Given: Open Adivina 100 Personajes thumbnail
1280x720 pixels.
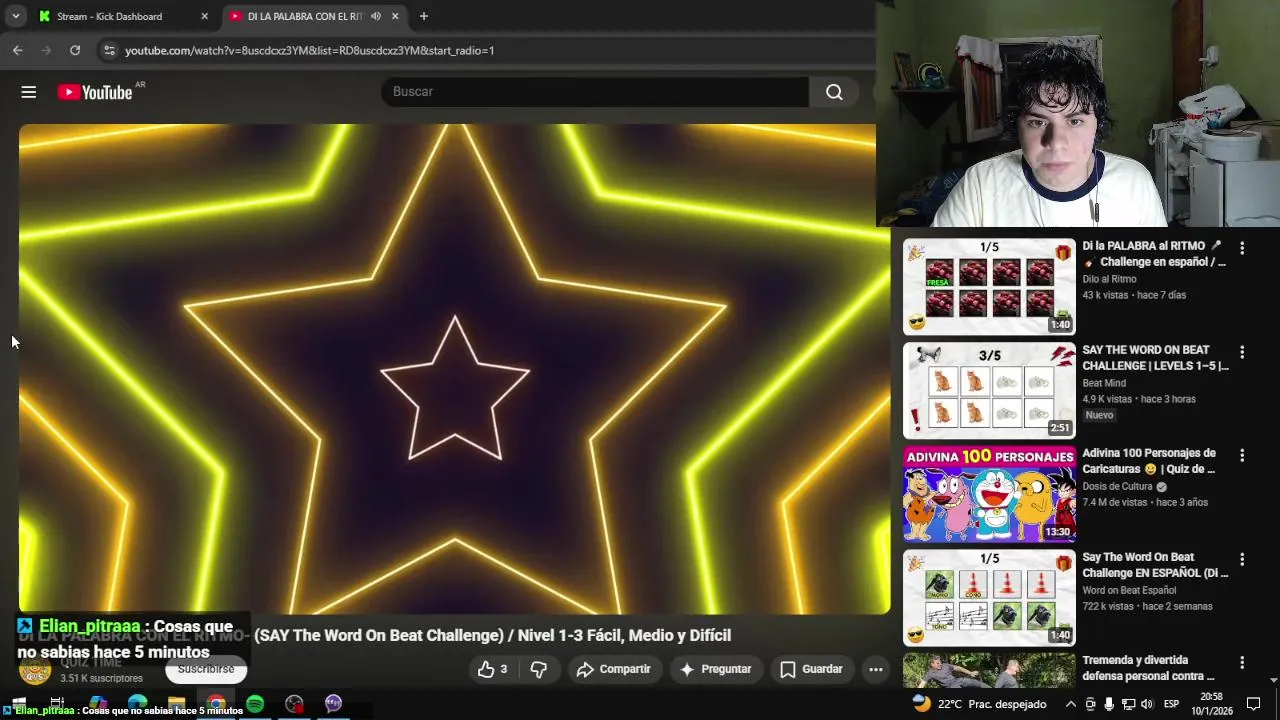Looking at the screenshot, I should [x=989, y=494].
